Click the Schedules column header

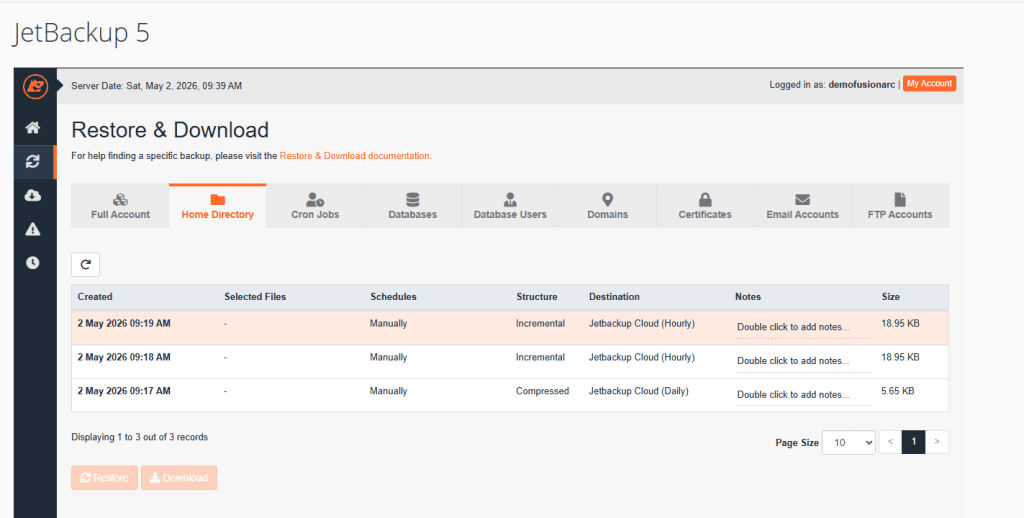tap(393, 297)
